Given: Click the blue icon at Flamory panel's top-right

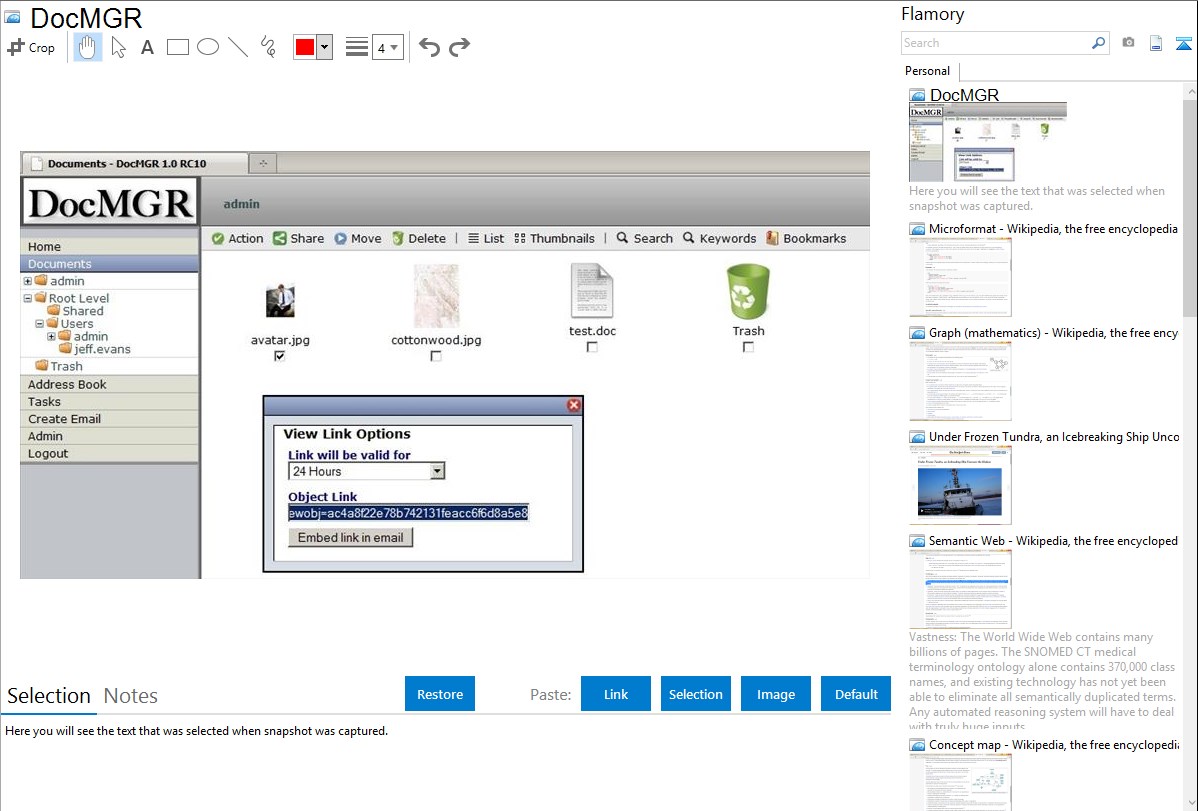Looking at the screenshot, I should click(x=1183, y=43).
